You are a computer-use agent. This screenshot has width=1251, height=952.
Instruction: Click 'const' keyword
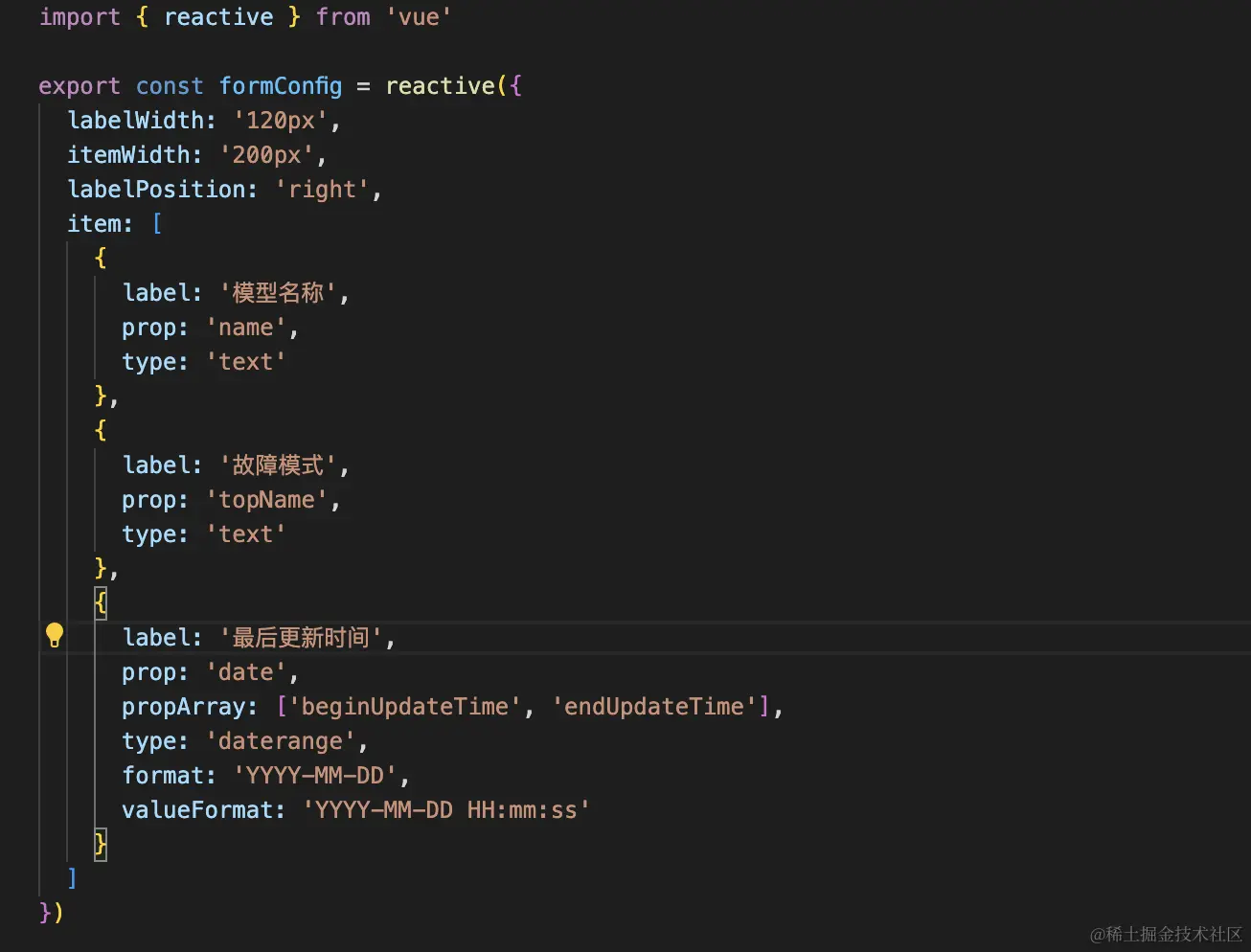coord(170,86)
